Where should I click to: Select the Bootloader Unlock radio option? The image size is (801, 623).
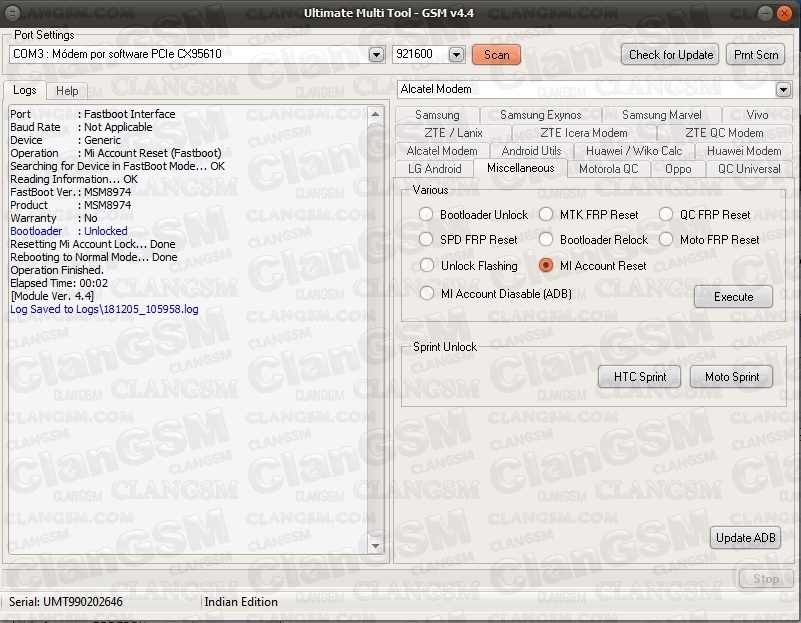coord(426,214)
